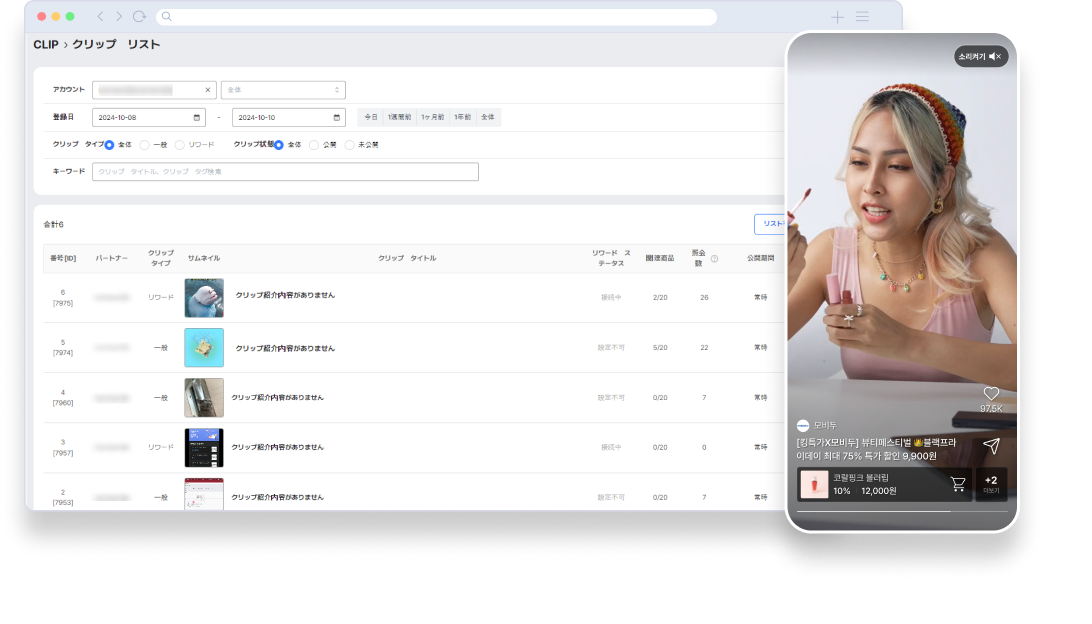The width and height of the screenshot is (1092, 624).
Task: Unmute using the 소리켜기 sound button
Action: (x=980, y=56)
